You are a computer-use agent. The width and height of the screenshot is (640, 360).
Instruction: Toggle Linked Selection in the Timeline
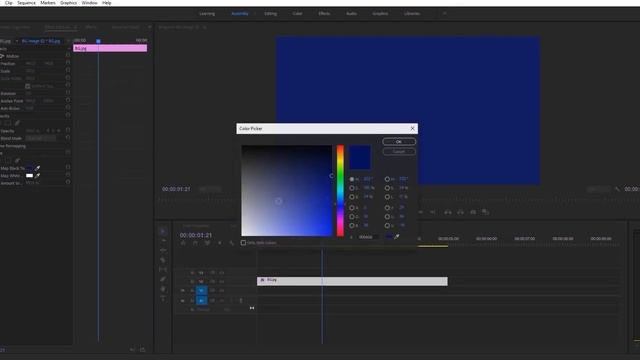coord(207,243)
